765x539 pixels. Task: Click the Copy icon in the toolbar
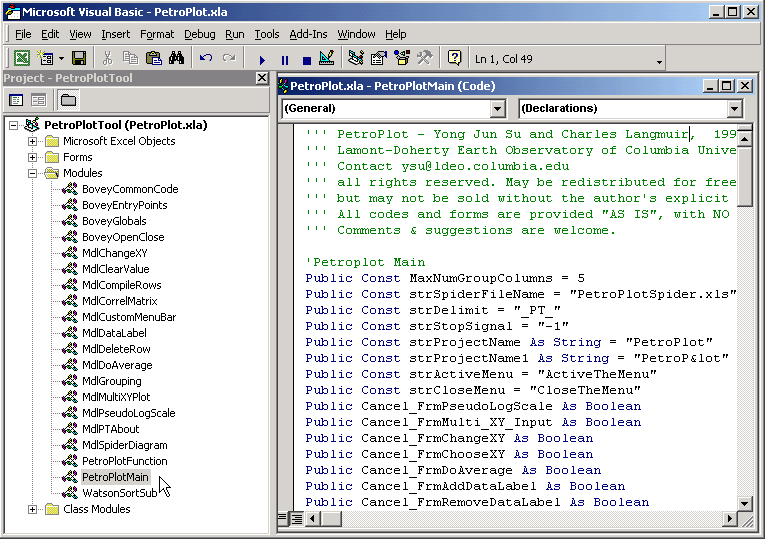130,59
